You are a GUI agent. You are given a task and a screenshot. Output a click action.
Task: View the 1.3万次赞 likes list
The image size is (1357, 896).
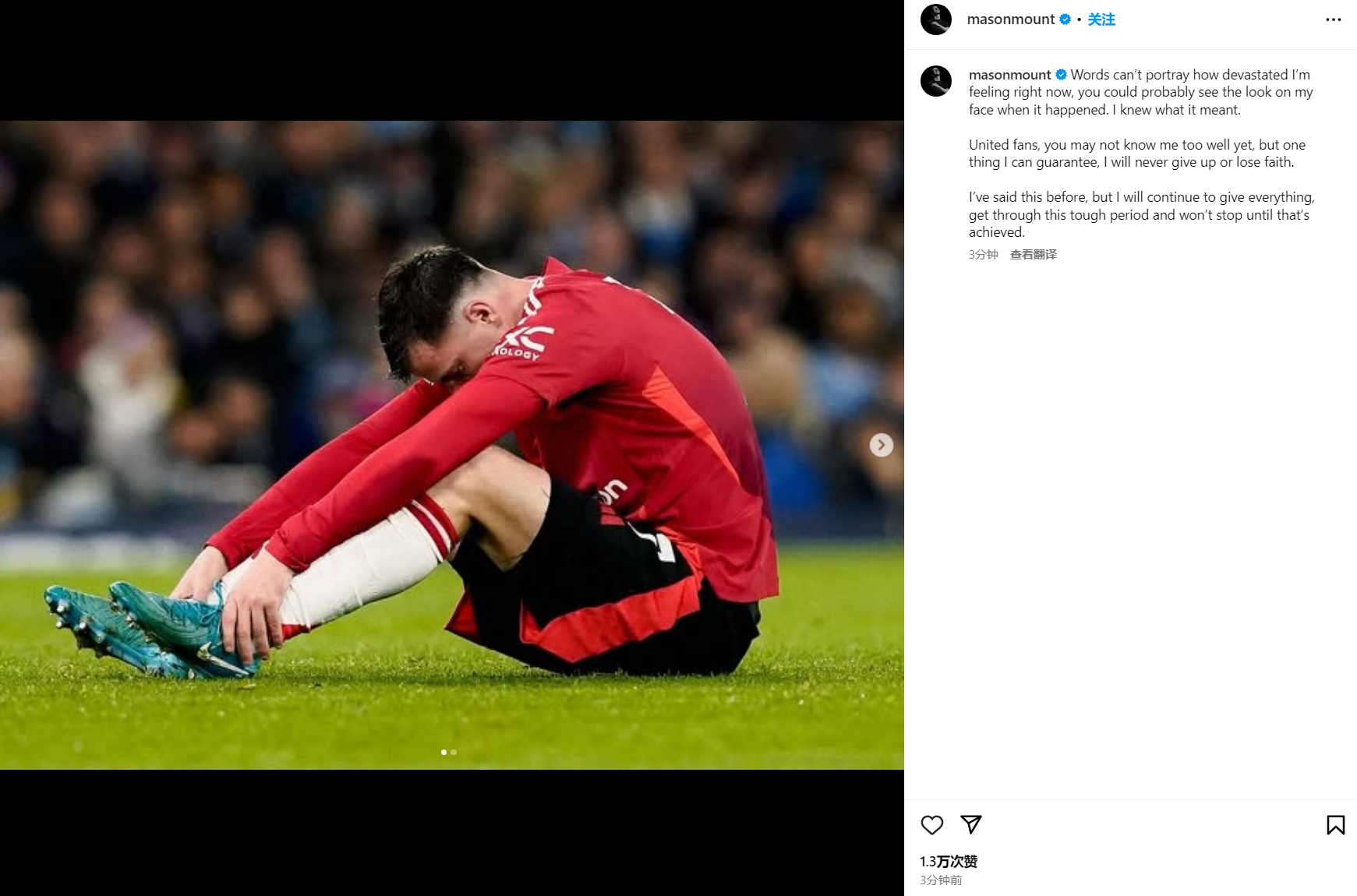coord(948,861)
